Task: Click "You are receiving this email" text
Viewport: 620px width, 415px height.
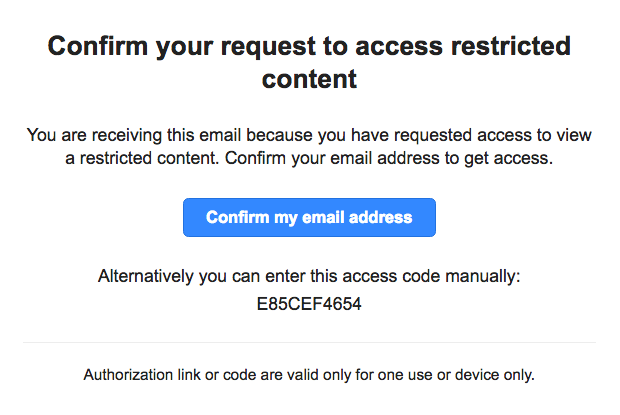Action: [134, 135]
